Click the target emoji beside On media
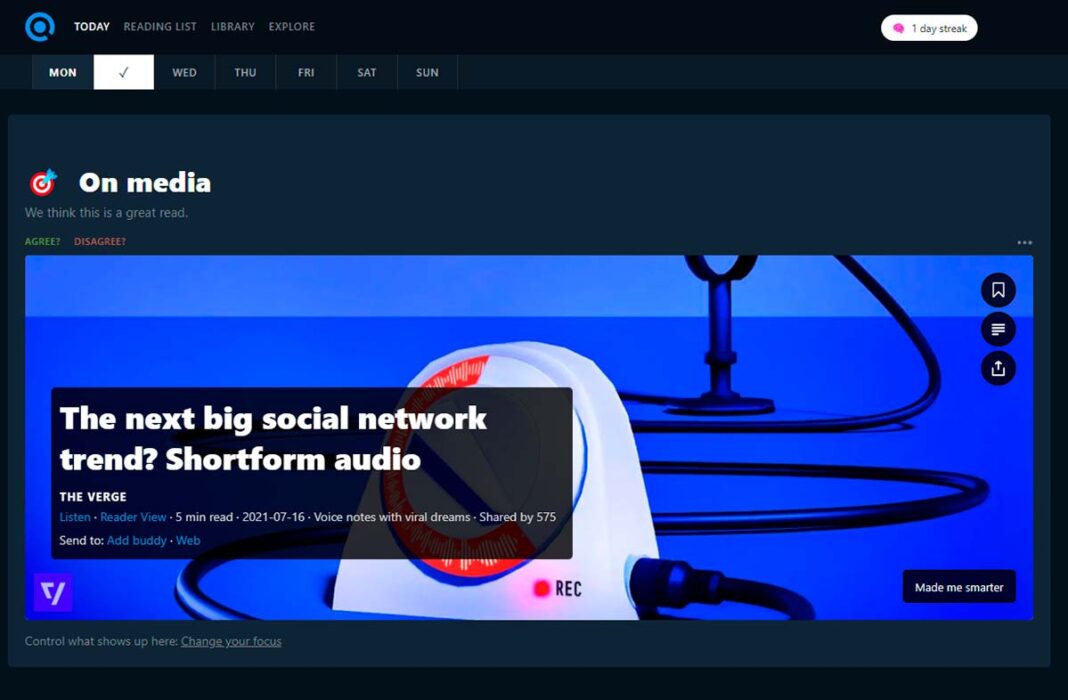Image resolution: width=1068 pixels, height=700 pixels. click(x=43, y=182)
